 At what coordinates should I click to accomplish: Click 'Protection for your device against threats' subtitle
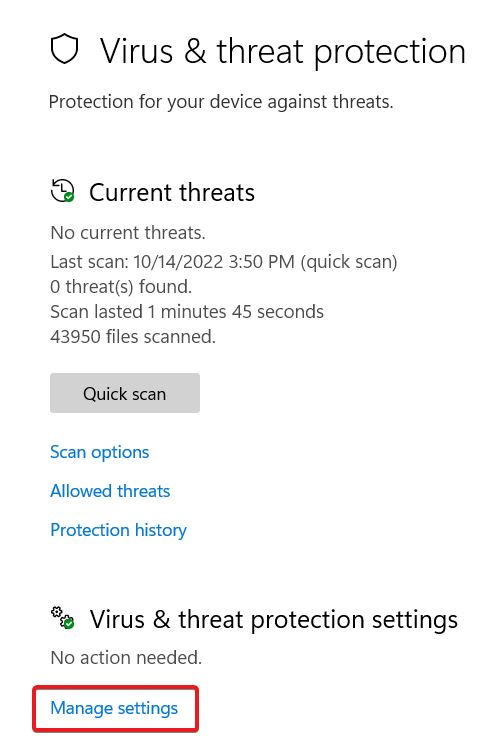[x=221, y=102]
